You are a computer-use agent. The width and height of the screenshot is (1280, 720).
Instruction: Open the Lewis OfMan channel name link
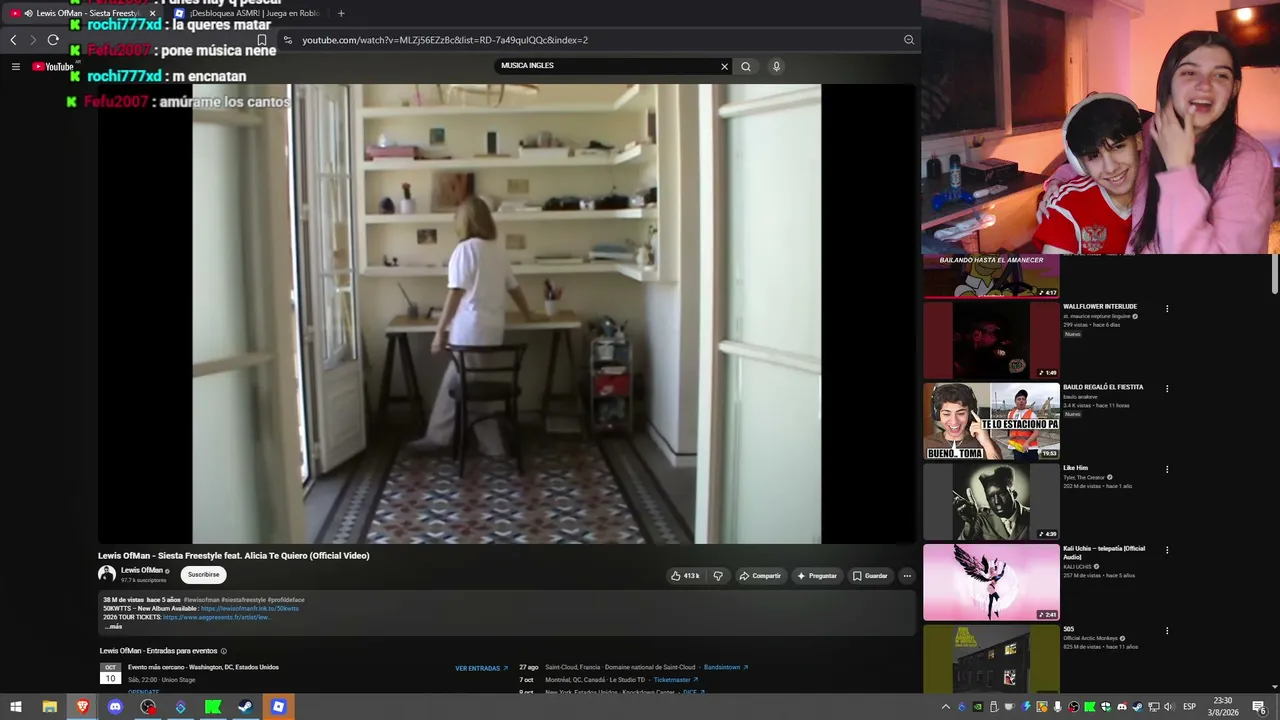142,570
